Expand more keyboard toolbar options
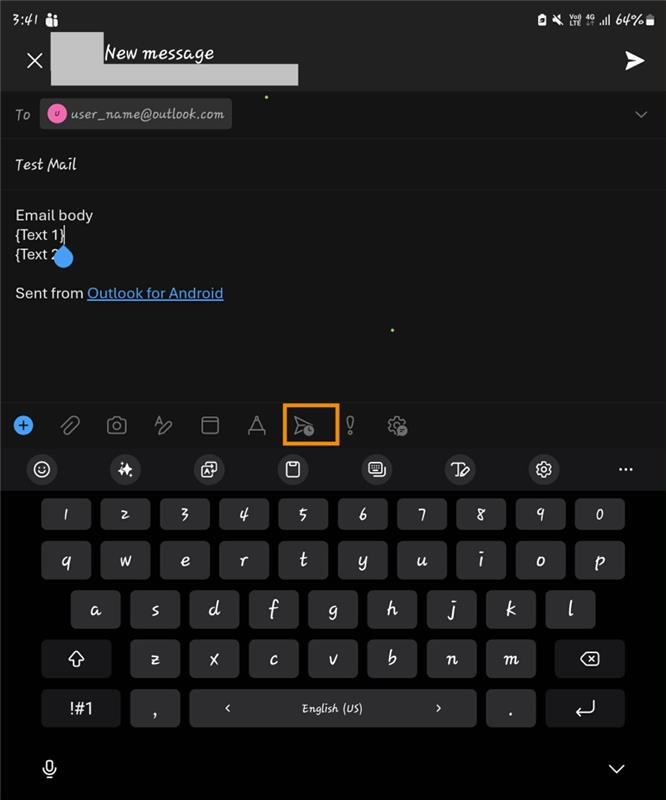This screenshot has height=800, width=666. click(626, 469)
